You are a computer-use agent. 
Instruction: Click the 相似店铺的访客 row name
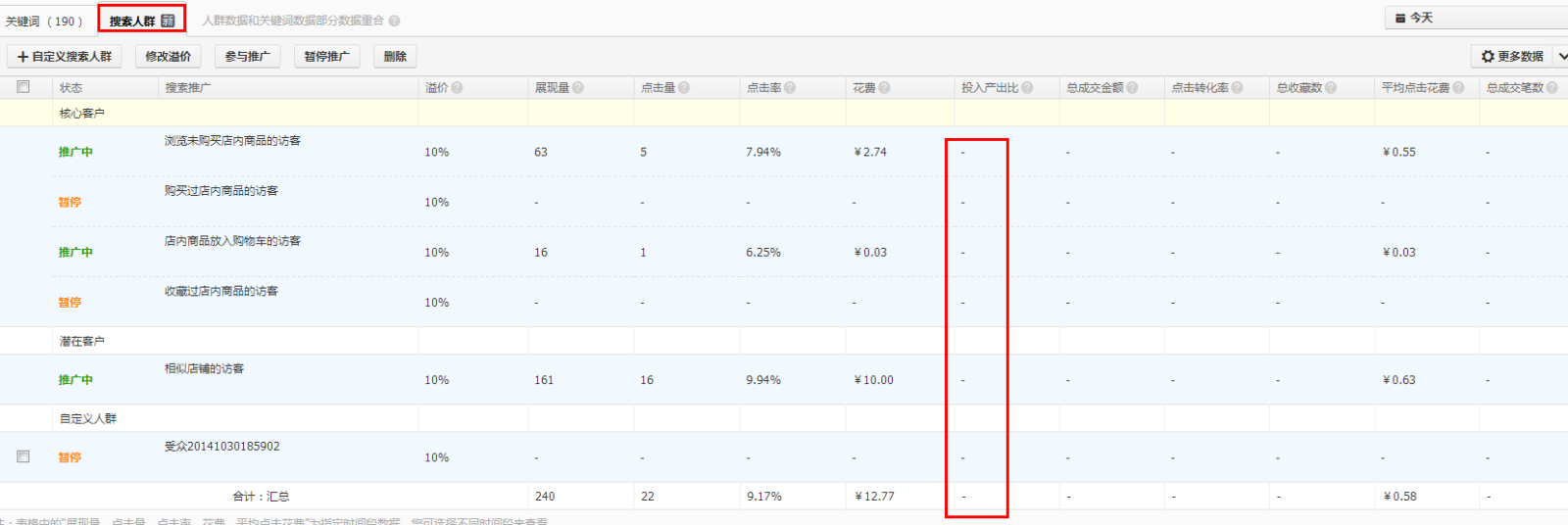coord(205,368)
